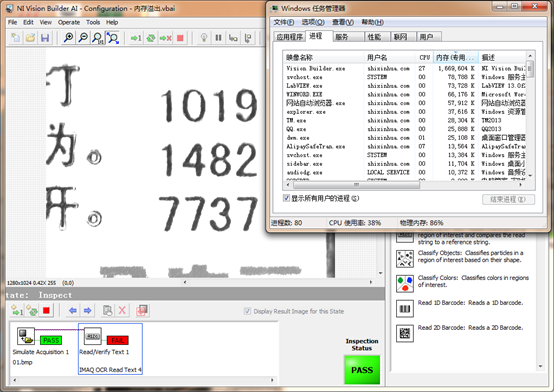554x392 pixels.
Task: Click the 结束进程 button in Task Manager
Action: (508, 199)
